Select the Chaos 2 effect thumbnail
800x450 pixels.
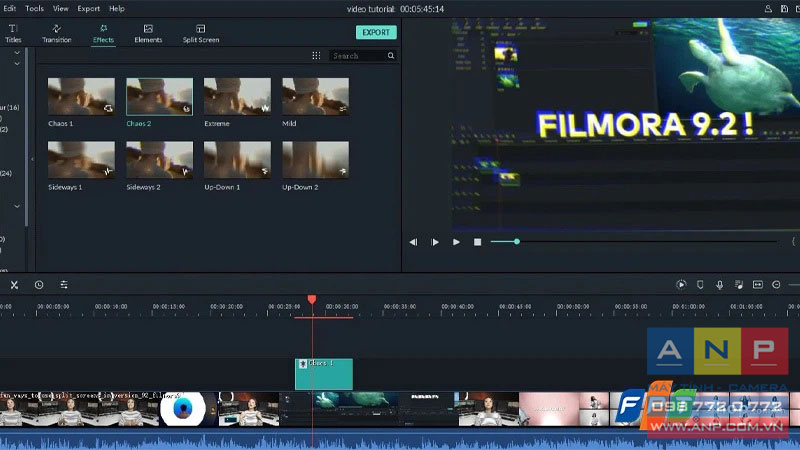[159, 96]
